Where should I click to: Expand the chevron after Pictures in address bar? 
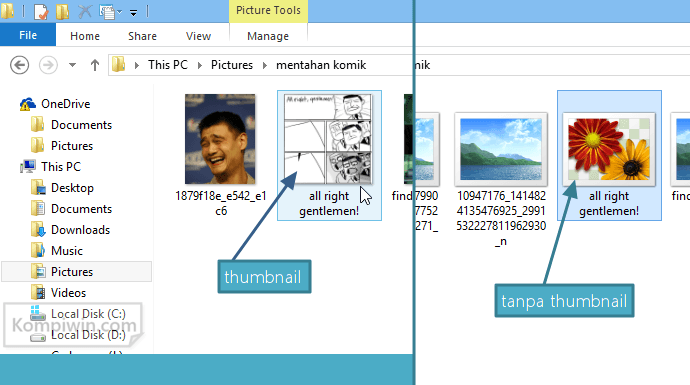[x=265, y=66]
